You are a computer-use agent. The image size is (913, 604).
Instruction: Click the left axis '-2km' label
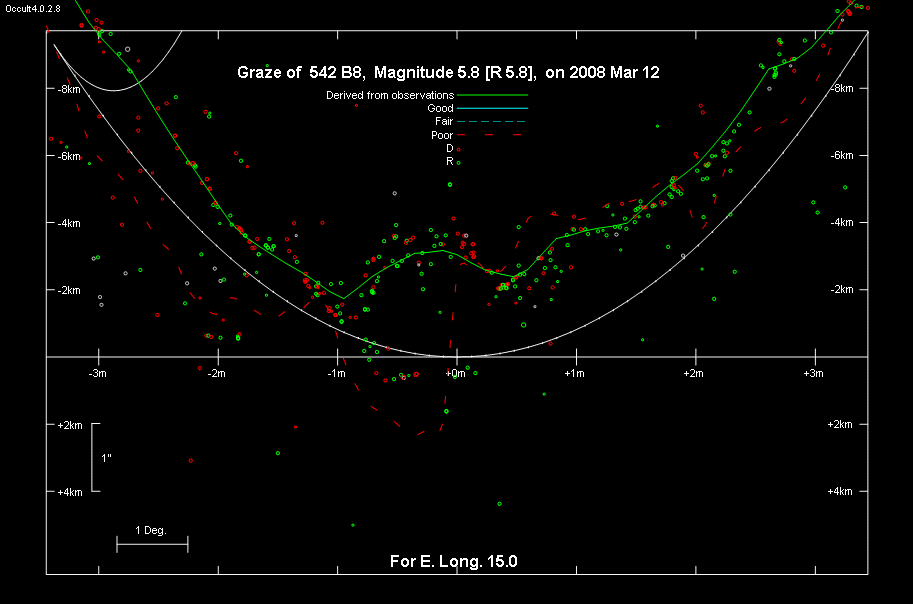69,290
